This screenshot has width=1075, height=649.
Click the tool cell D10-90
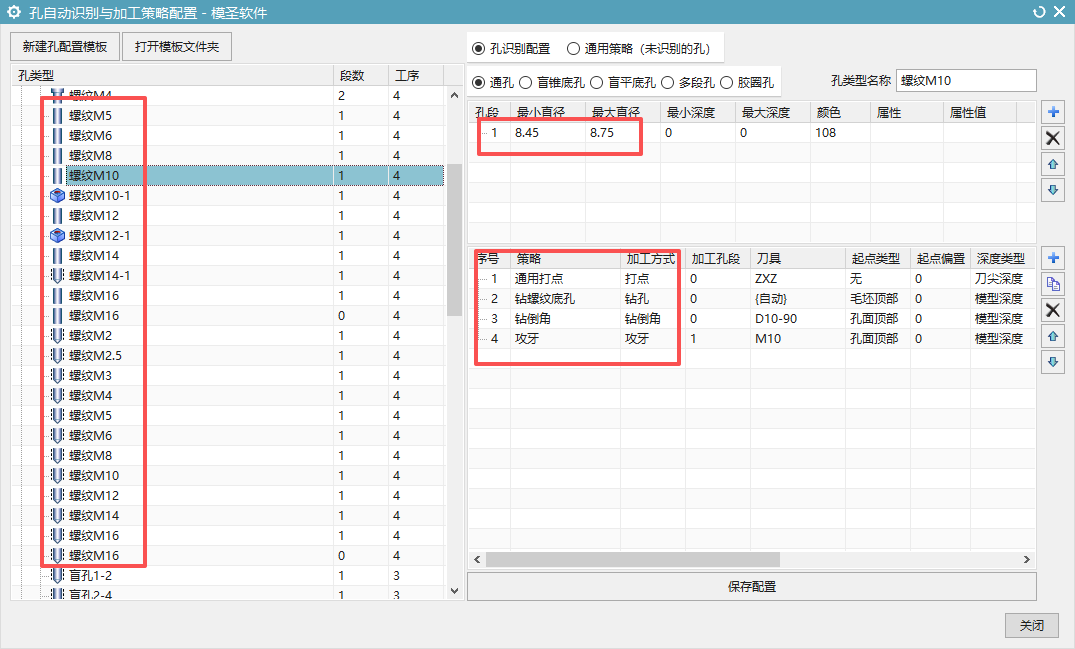tap(798, 318)
